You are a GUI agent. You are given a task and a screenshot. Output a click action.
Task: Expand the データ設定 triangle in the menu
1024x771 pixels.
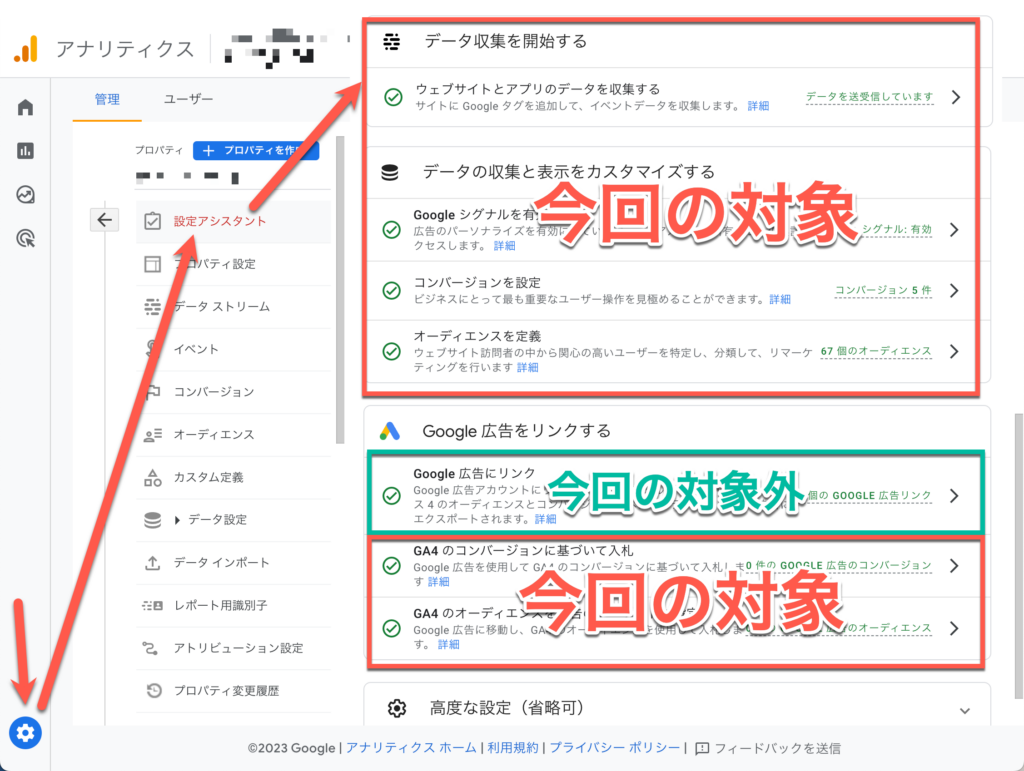click(x=177, y=520)
